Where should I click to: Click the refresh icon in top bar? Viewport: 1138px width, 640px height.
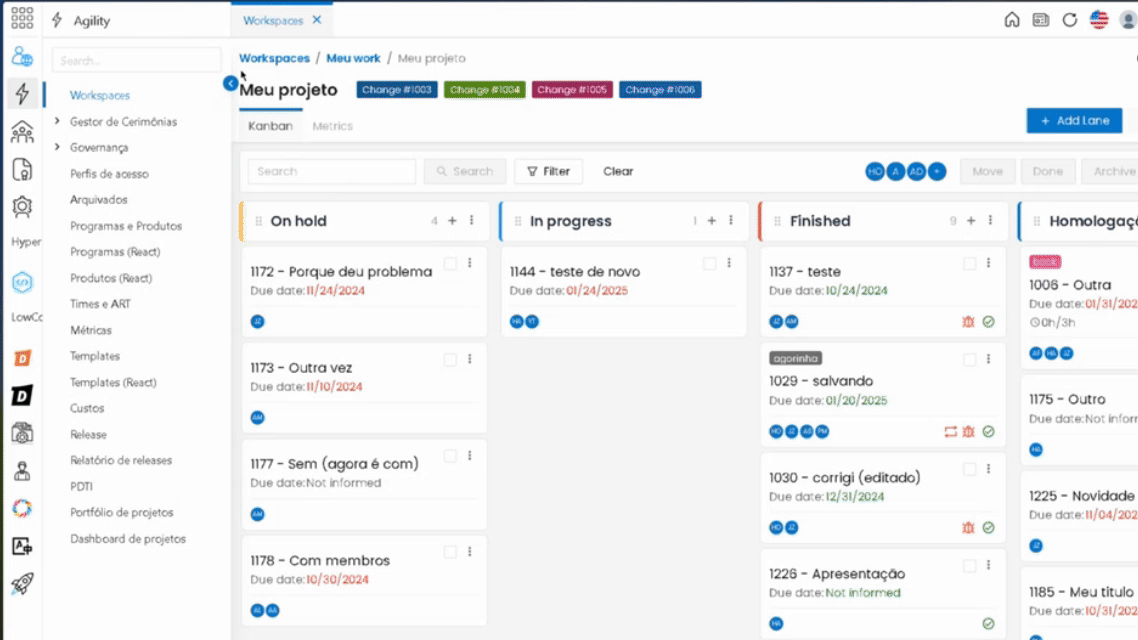coord(1070,20)
